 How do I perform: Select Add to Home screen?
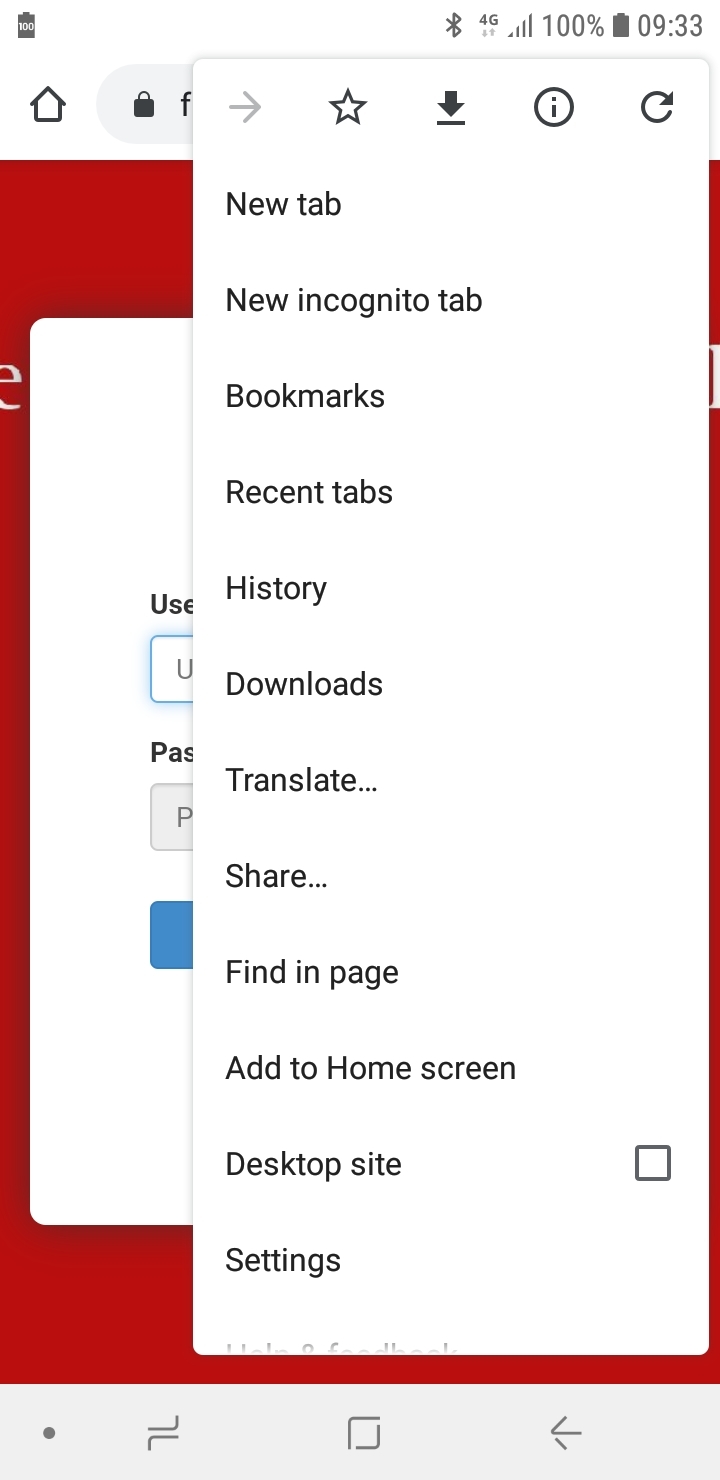451,1068
